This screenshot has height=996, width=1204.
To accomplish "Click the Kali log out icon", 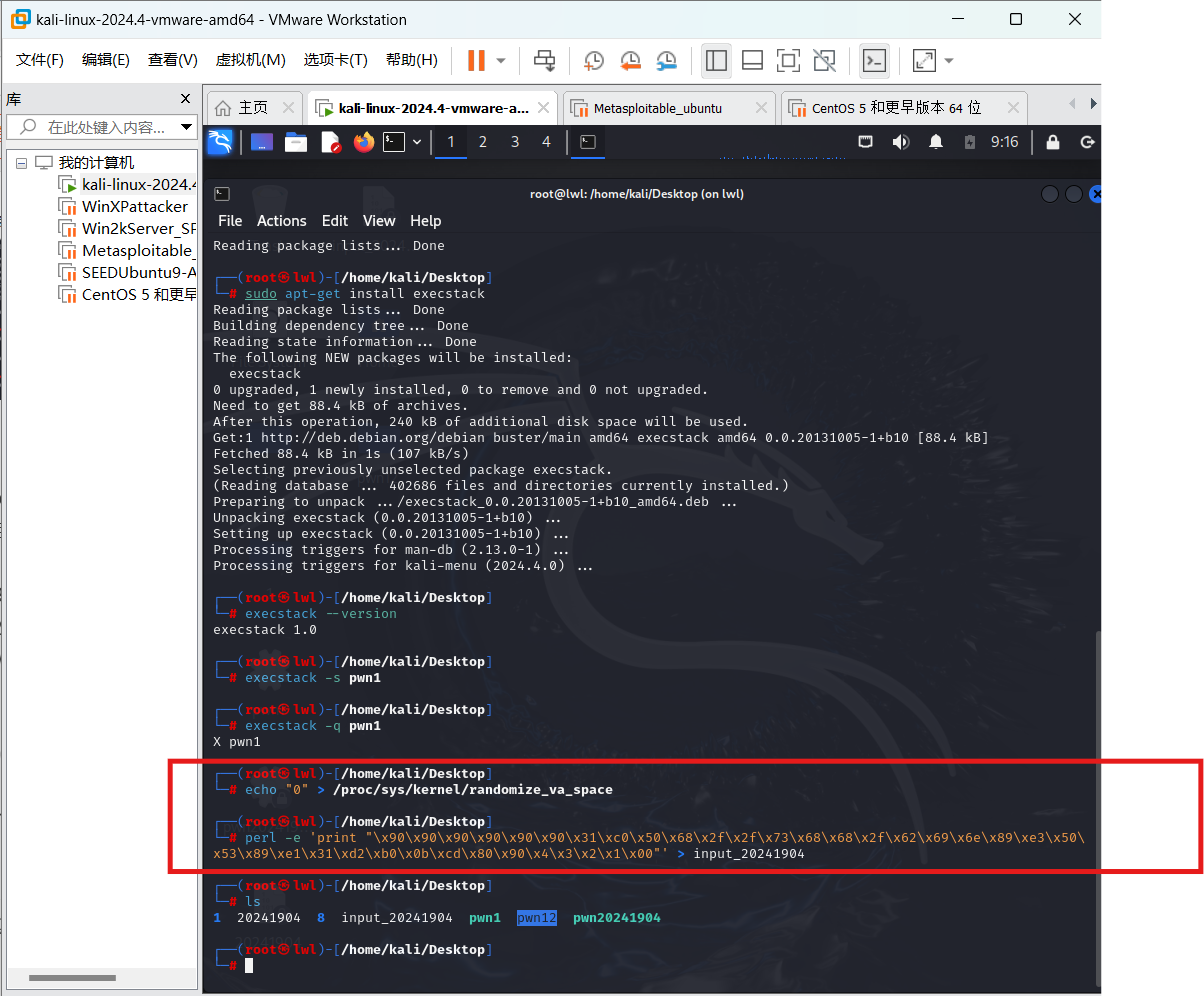I will pos(1087,142).
